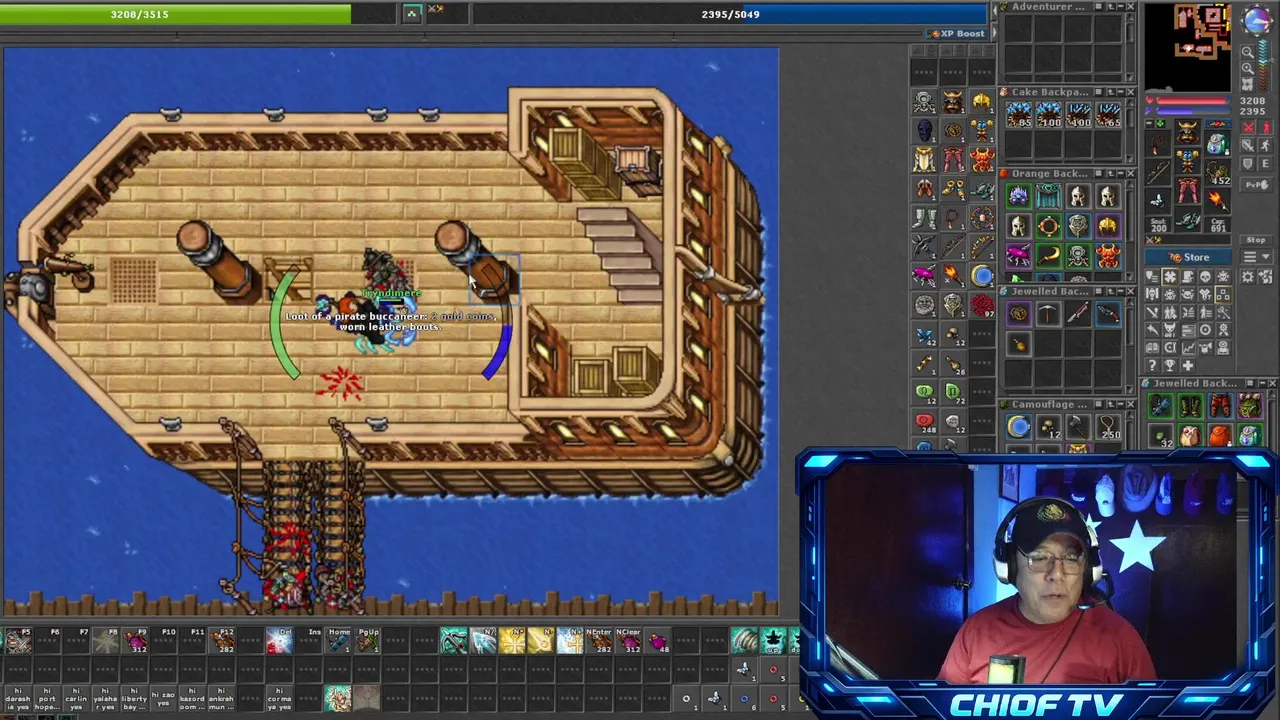Use the F9 hotkey potion 312
1280x720 pixels.
click(x=135, y=641)
